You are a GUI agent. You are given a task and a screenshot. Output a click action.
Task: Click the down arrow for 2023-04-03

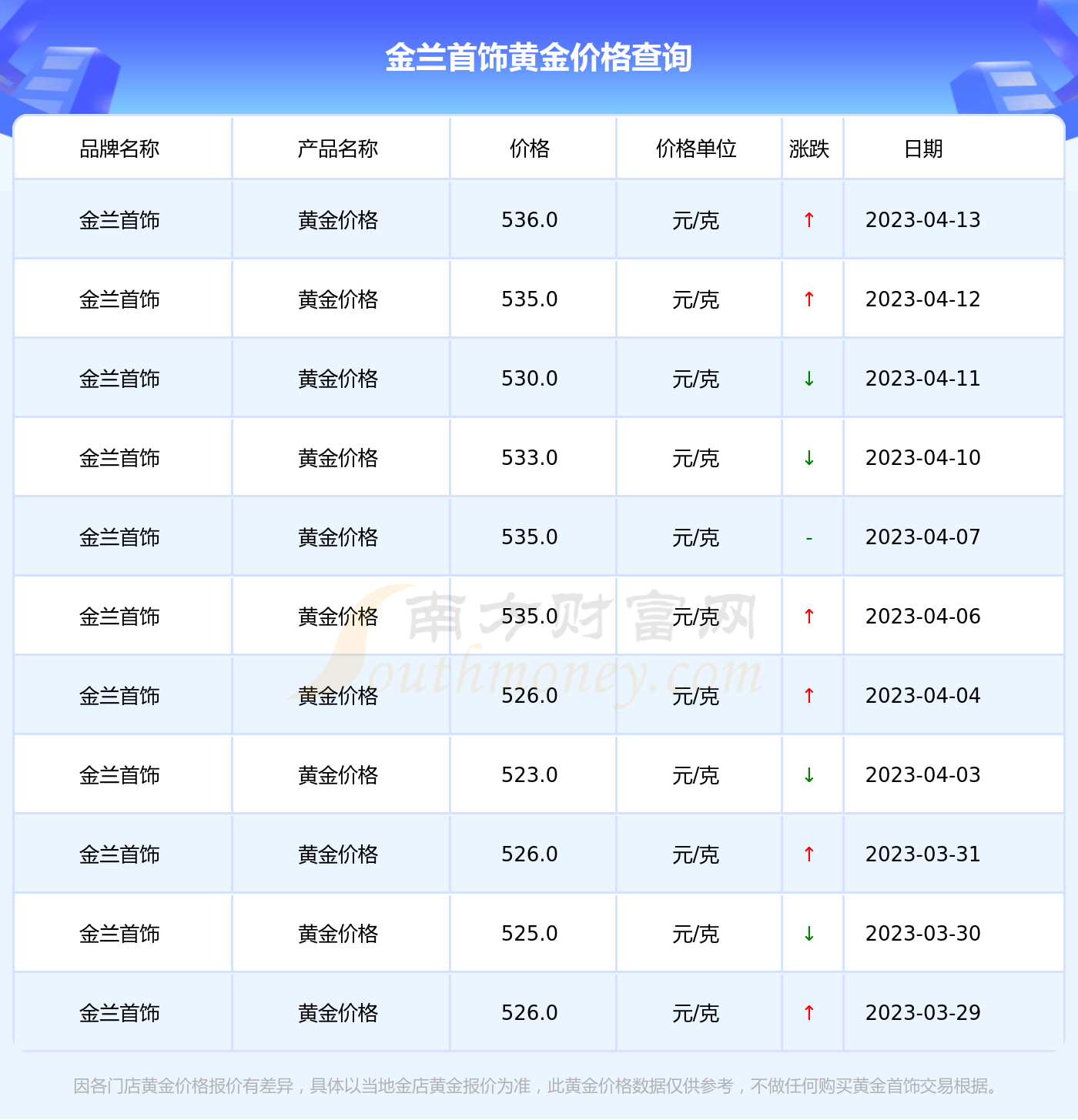click(809, 775)
